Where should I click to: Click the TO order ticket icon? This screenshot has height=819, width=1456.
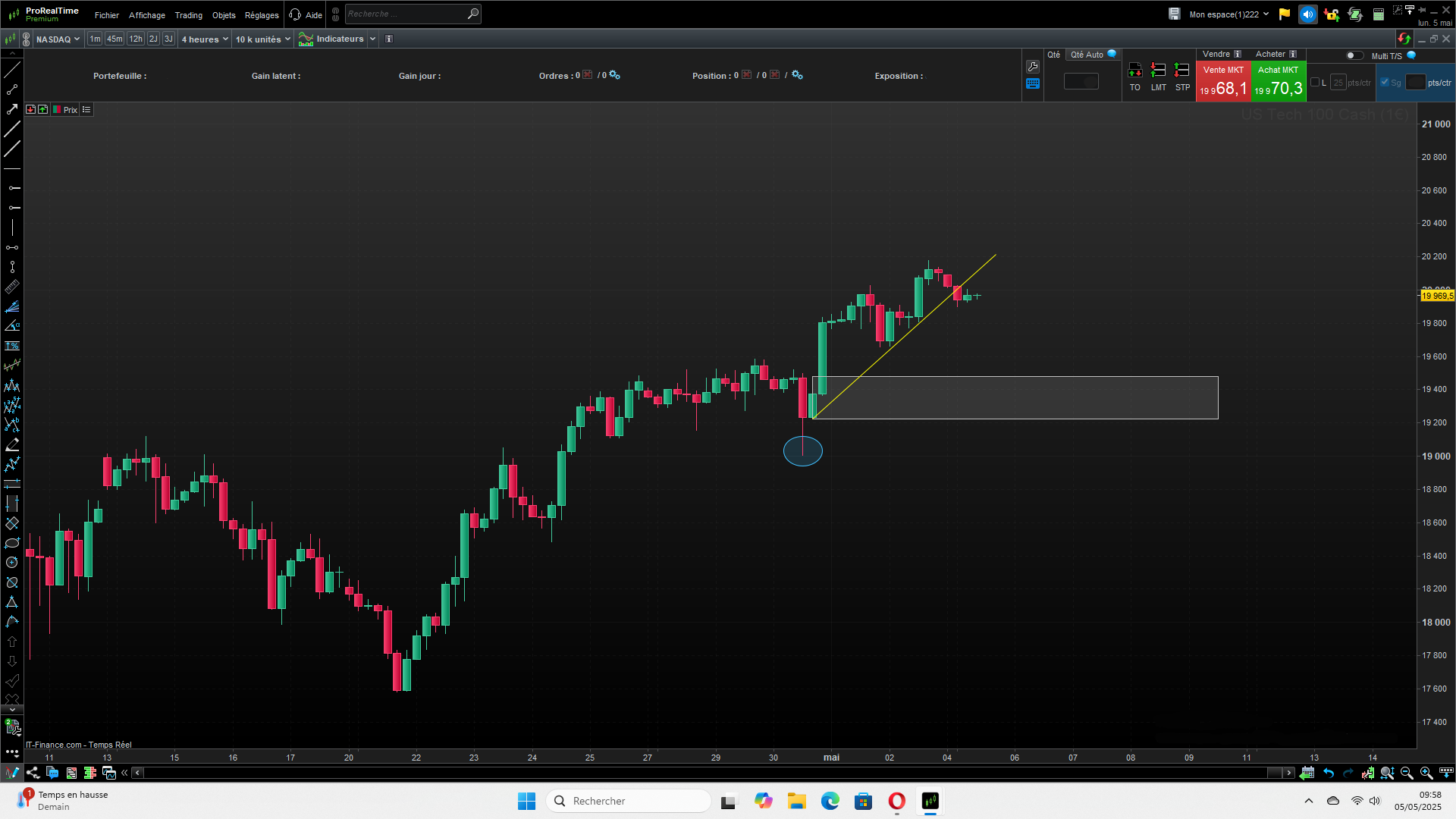tap(1134, 77)
